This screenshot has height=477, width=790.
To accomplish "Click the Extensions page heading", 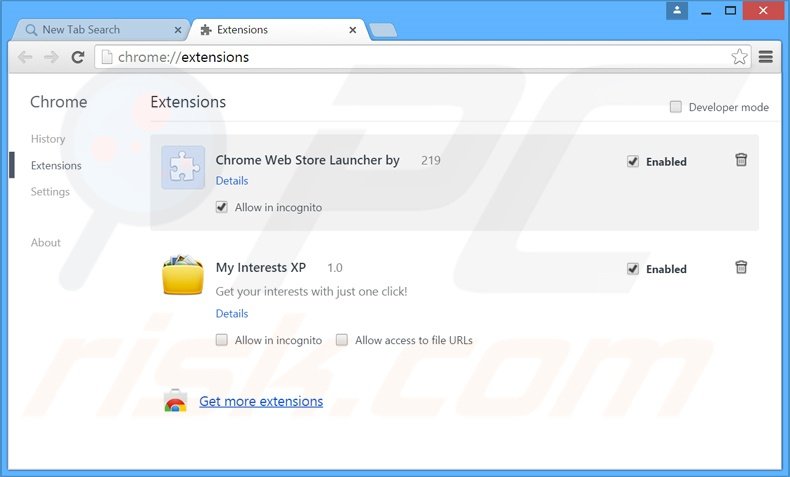I will (188, 102).
